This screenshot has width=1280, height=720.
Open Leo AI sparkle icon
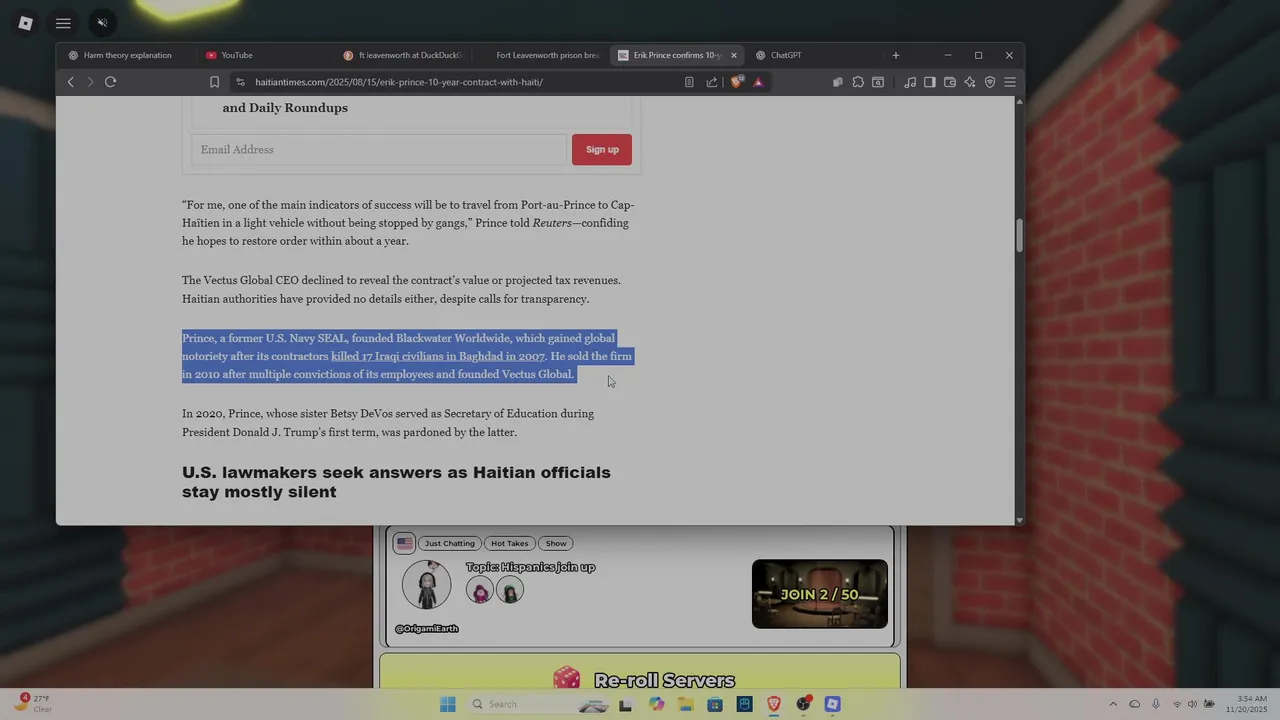click(970, 82)
